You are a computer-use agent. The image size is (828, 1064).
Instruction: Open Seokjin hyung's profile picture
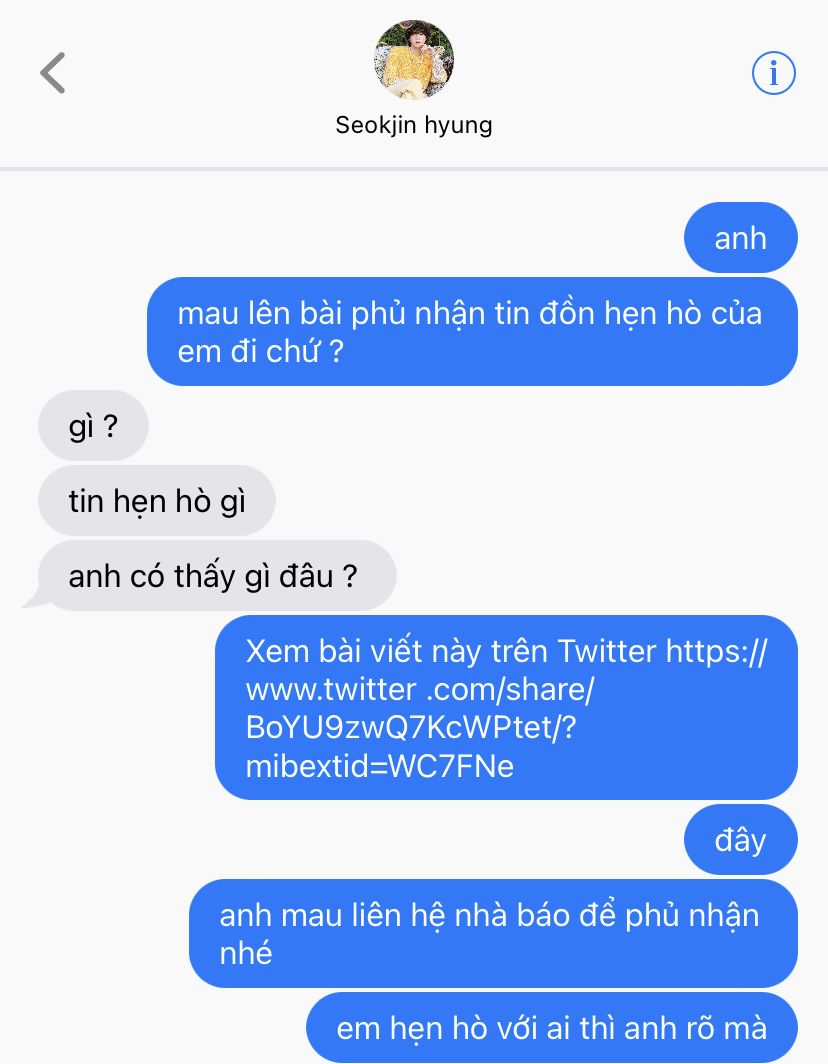414,60
